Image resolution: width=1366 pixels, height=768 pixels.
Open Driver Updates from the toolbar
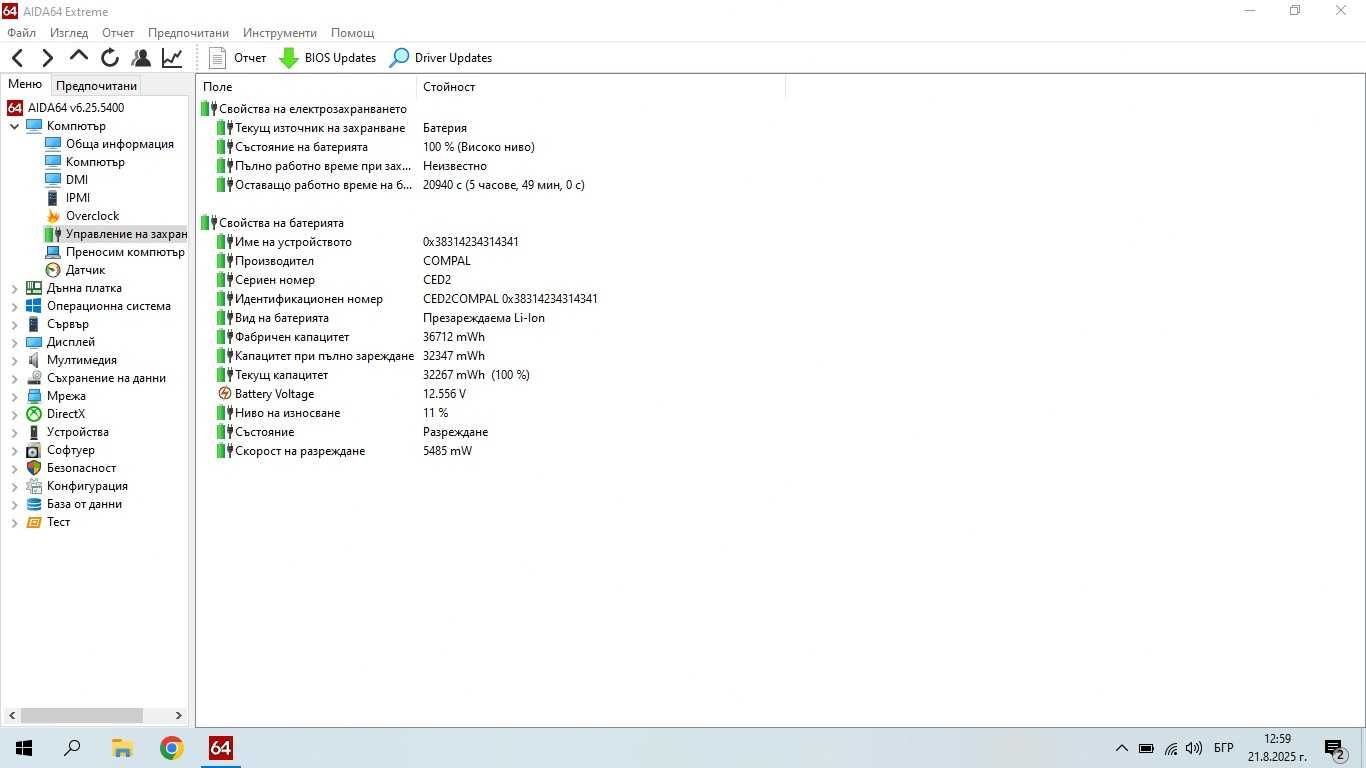441,58
